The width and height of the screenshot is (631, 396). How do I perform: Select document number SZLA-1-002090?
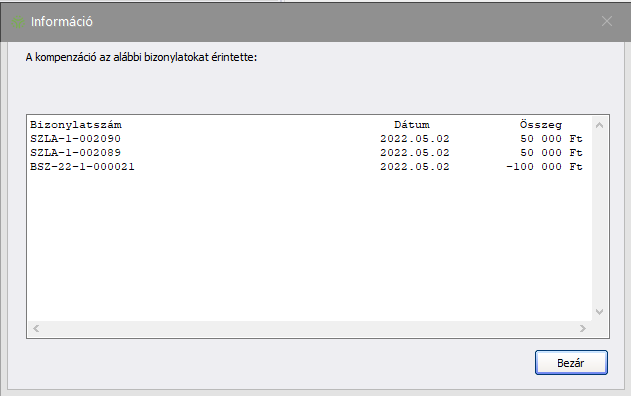click(75, 139)
